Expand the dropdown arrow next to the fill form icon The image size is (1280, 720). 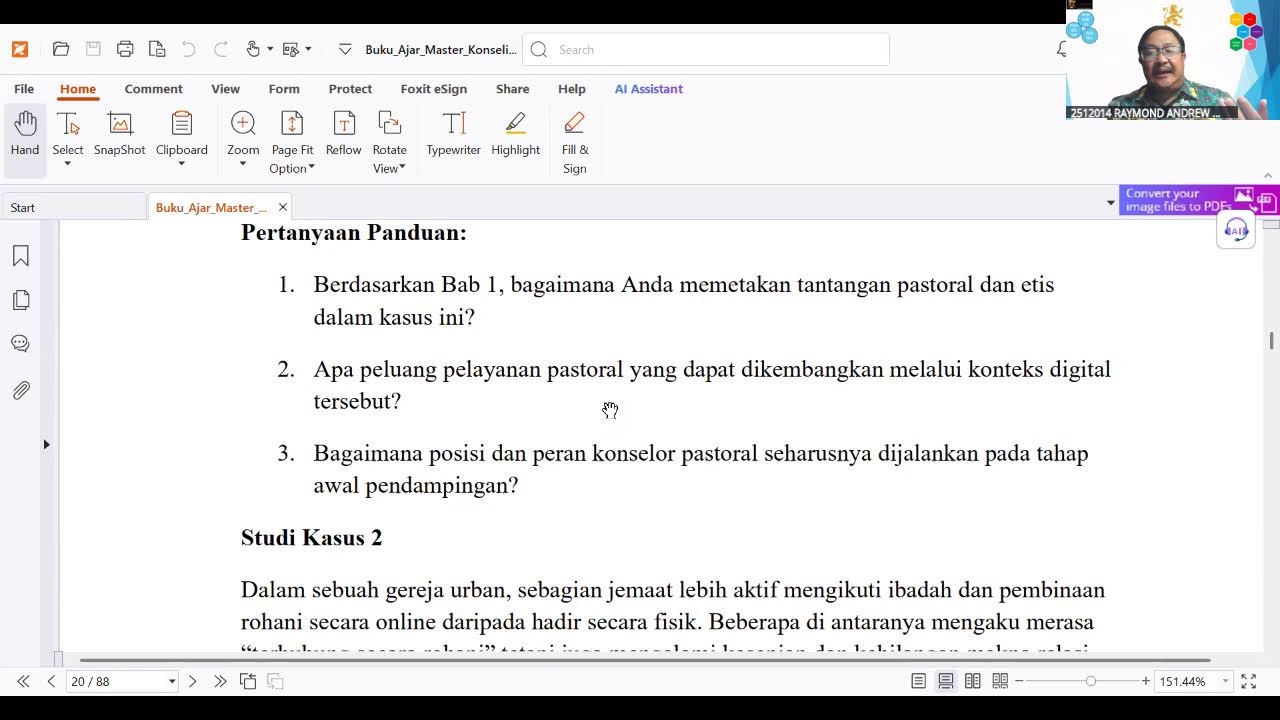tap(308, 49)
